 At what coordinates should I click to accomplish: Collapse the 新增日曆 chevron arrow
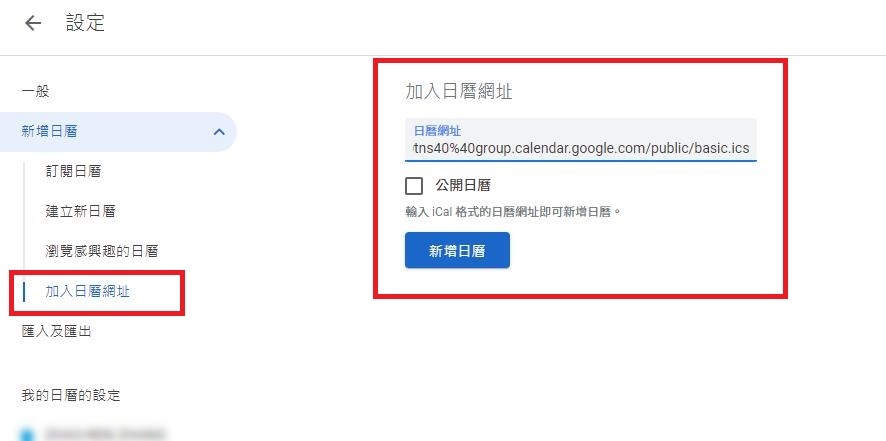coord(219,132)
